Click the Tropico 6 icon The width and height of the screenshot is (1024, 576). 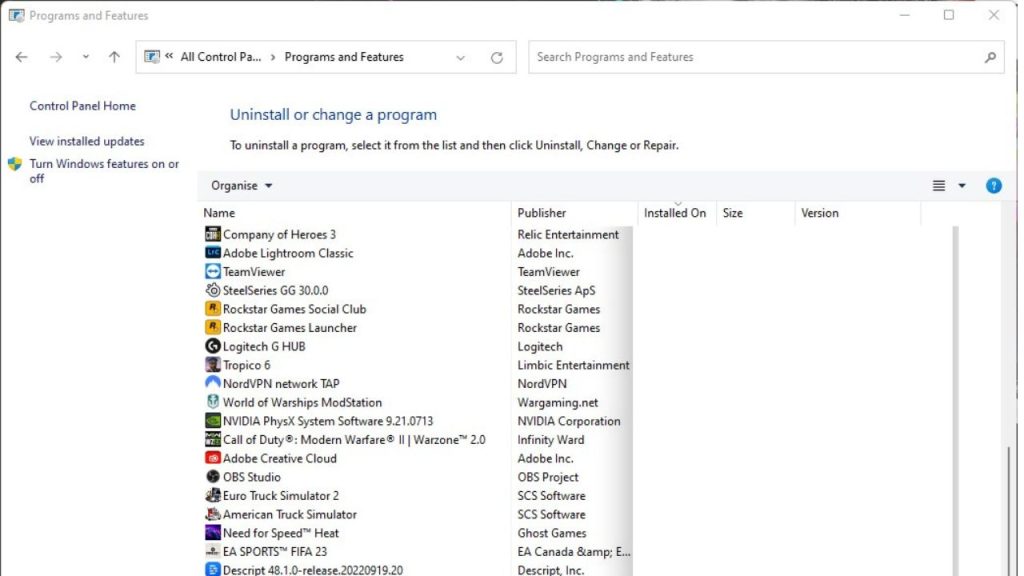[212, 365]
